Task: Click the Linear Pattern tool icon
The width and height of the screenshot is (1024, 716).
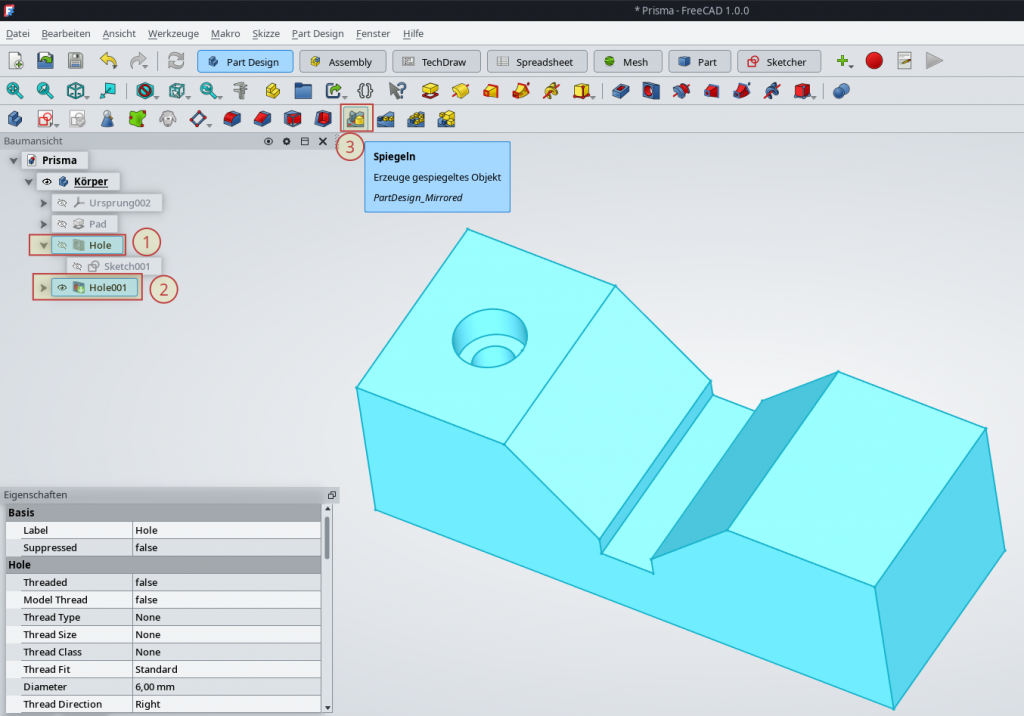Action: pos(386,119)
